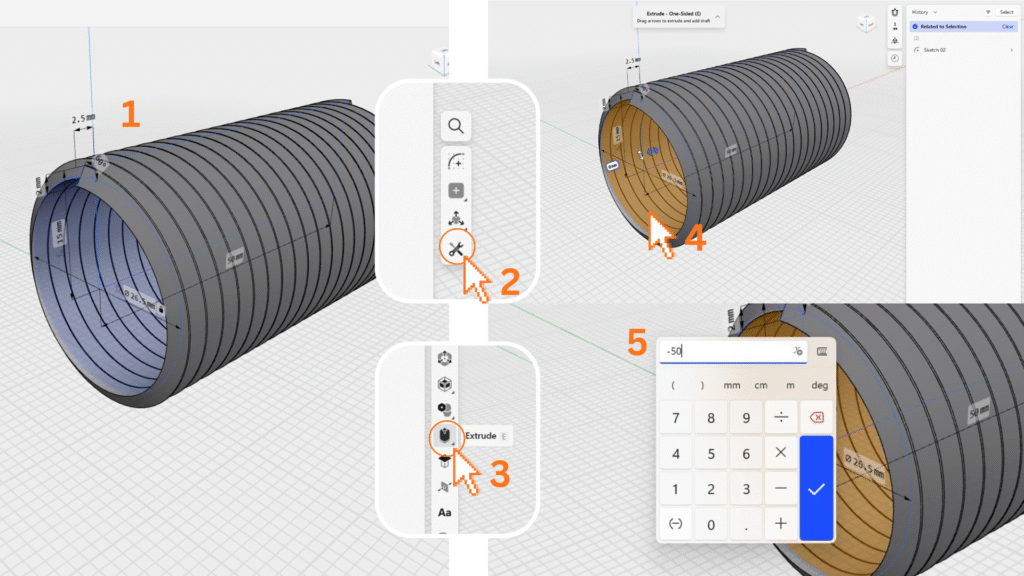Toggle the magnet snapping icon
Image resolution: width=1024 pixels, height=576 pixels.
click(x=895, y=11)
